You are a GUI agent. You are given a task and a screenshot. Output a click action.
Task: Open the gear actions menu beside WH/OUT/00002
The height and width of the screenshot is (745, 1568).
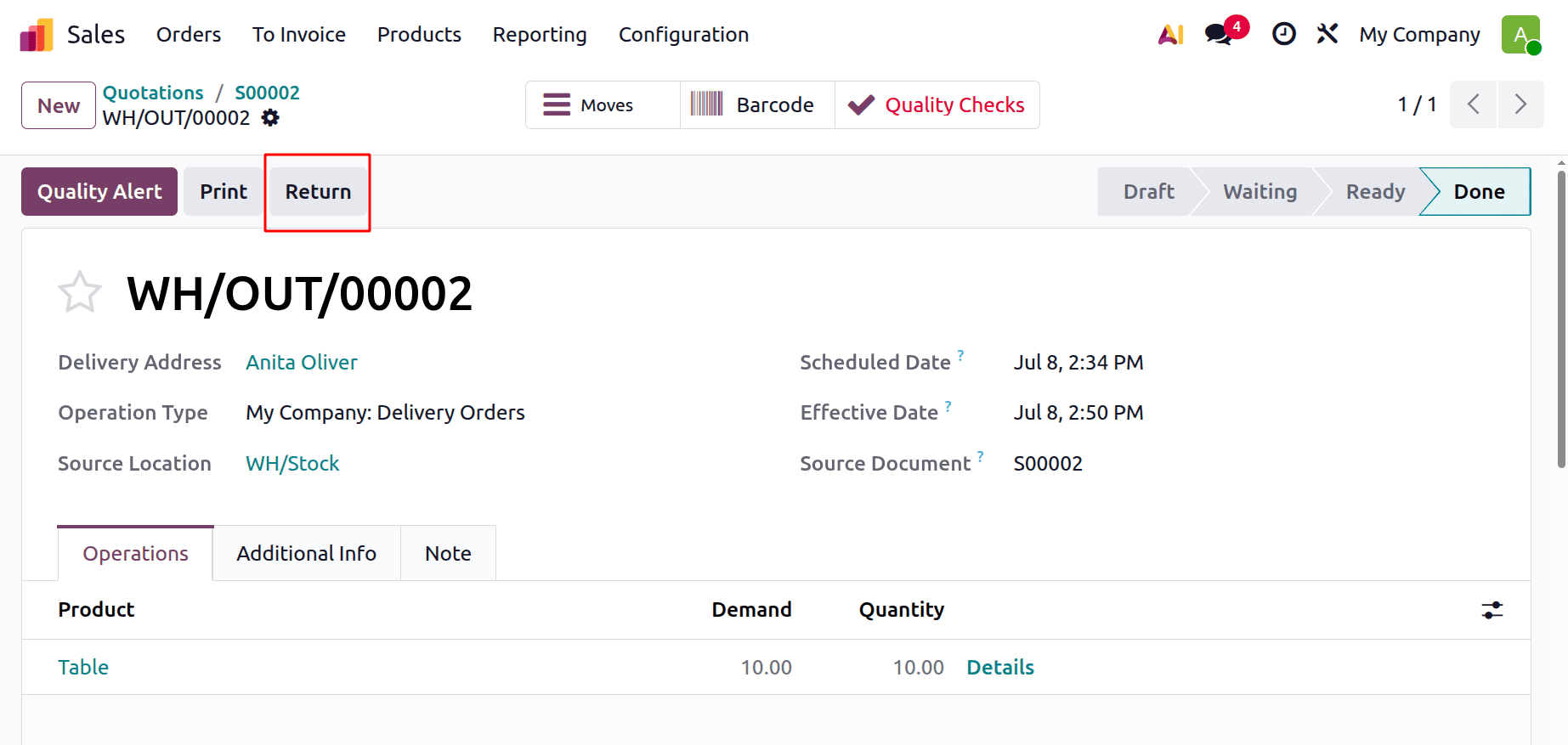[270, 118]
